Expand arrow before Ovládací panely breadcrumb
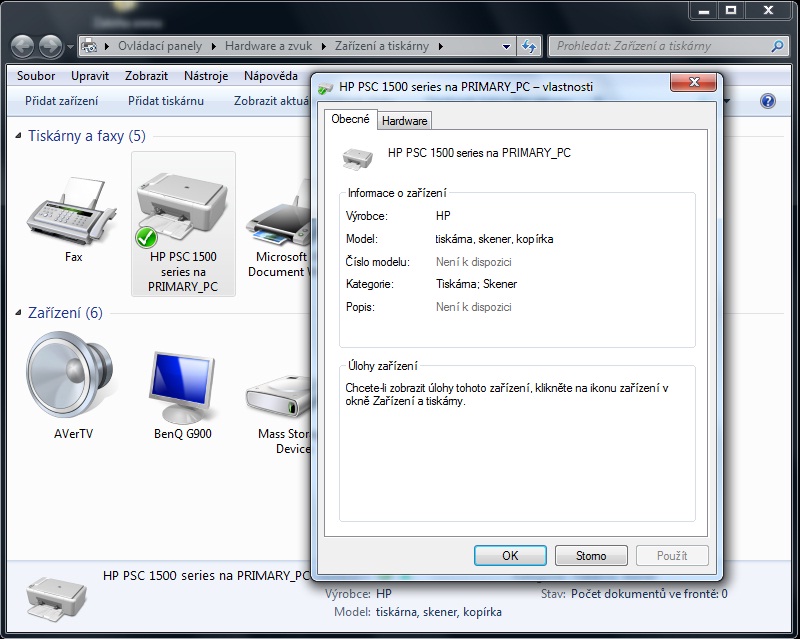This screenshot has height=639, width=800. point(107,46)
